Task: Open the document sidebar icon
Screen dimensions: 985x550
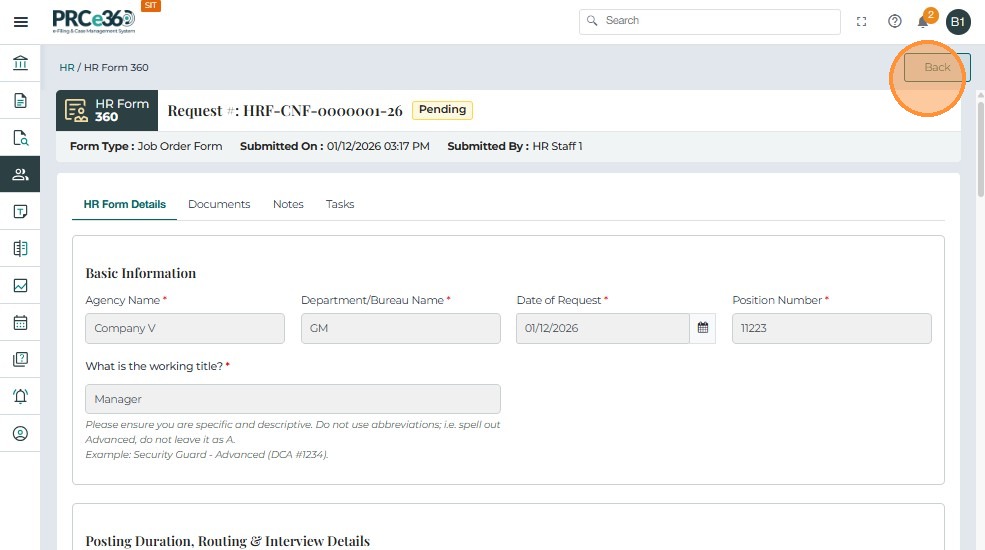Action: pos(20,100)
